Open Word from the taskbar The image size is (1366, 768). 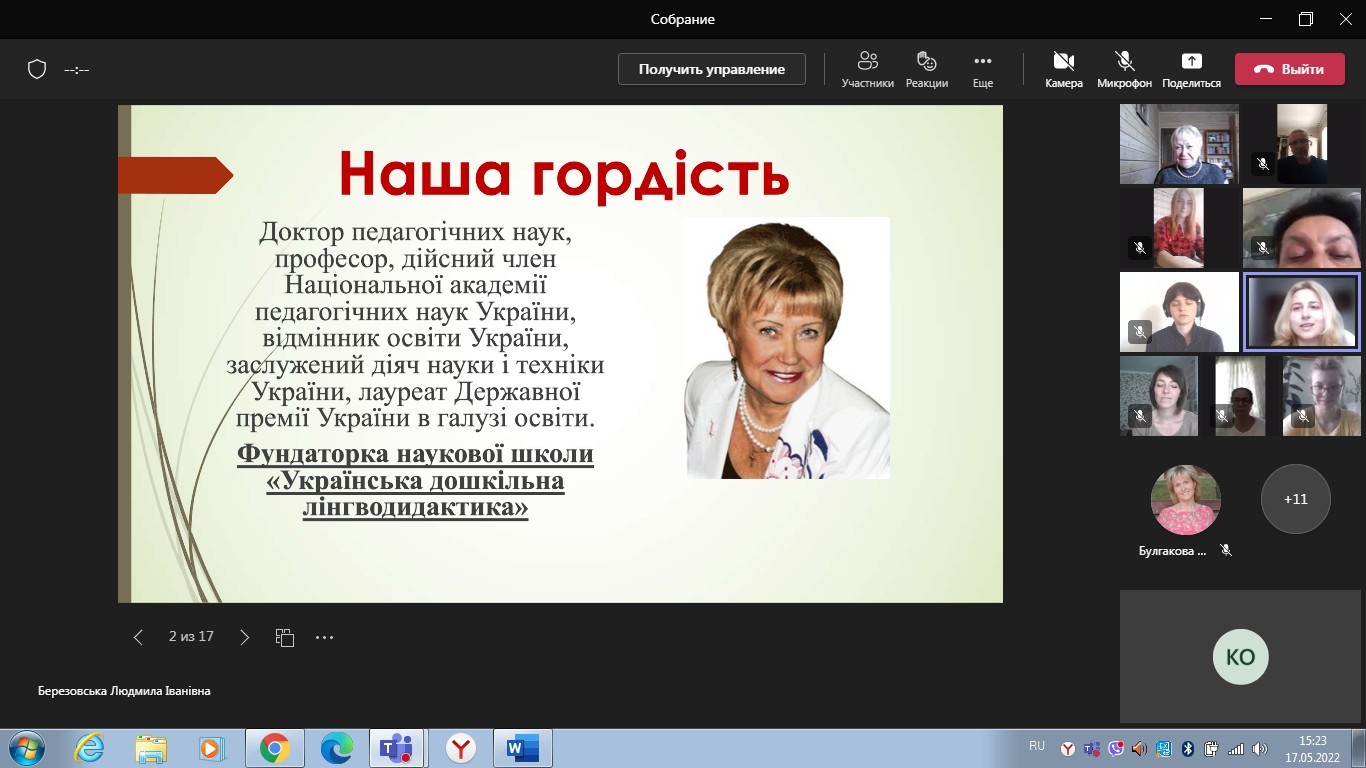point(522,747)
